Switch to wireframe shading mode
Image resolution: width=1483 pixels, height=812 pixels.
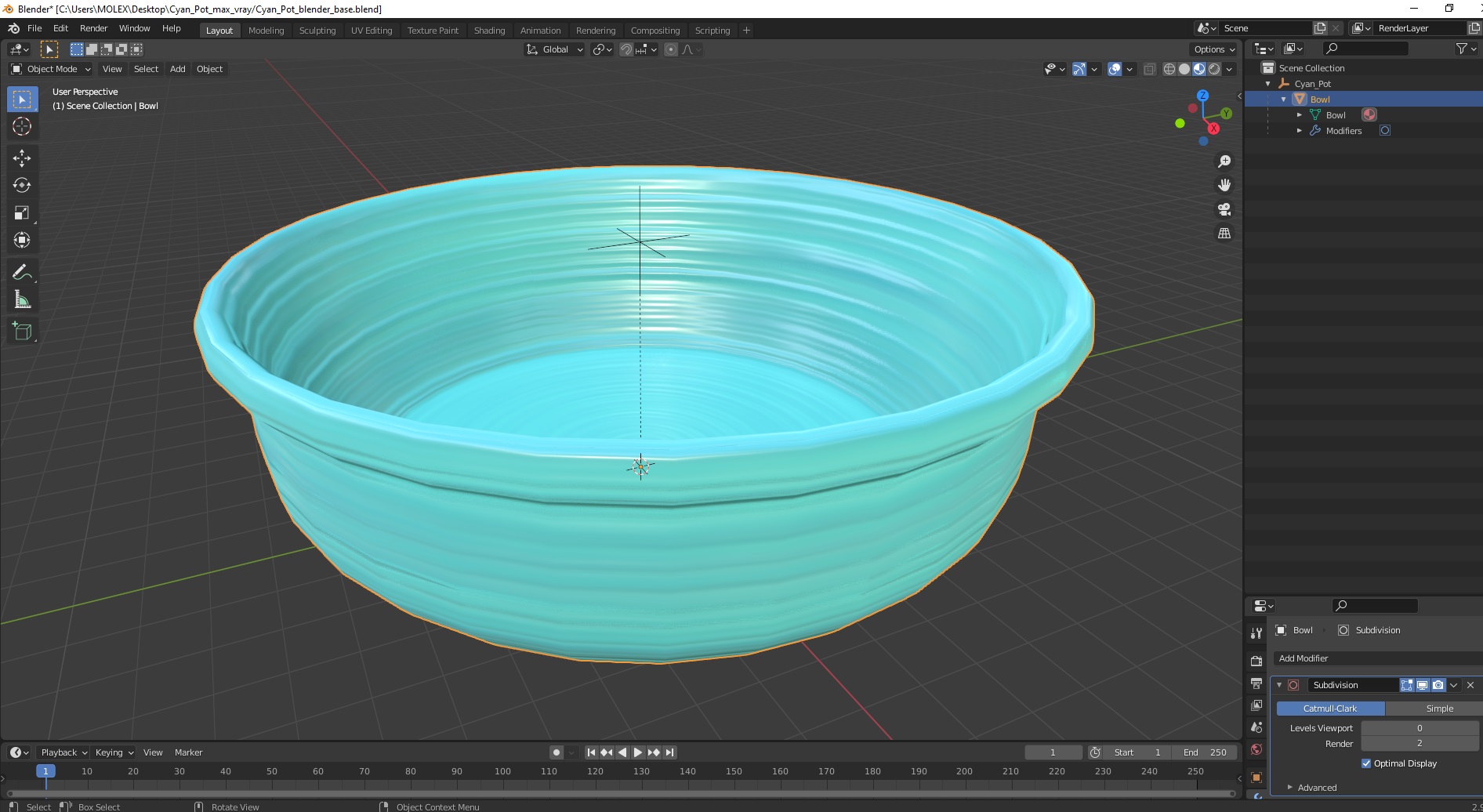click(1169, 69)
